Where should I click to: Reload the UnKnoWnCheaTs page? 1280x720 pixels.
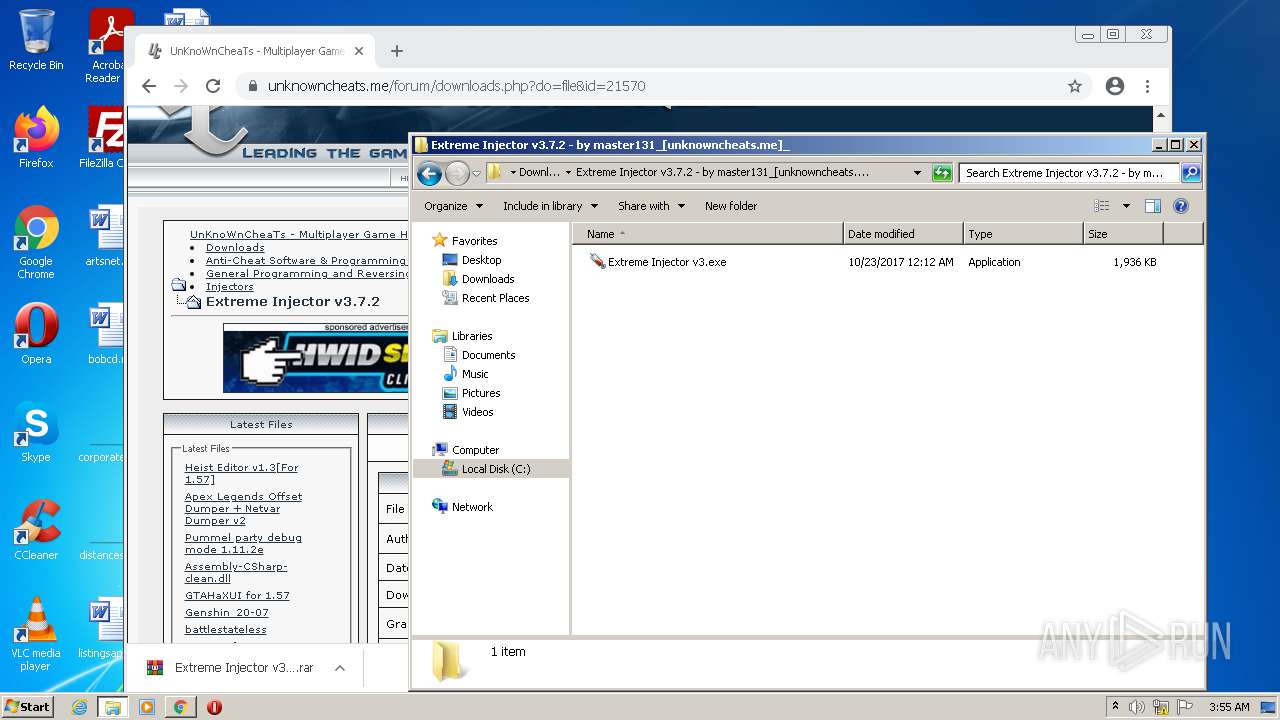coord(213,86)
